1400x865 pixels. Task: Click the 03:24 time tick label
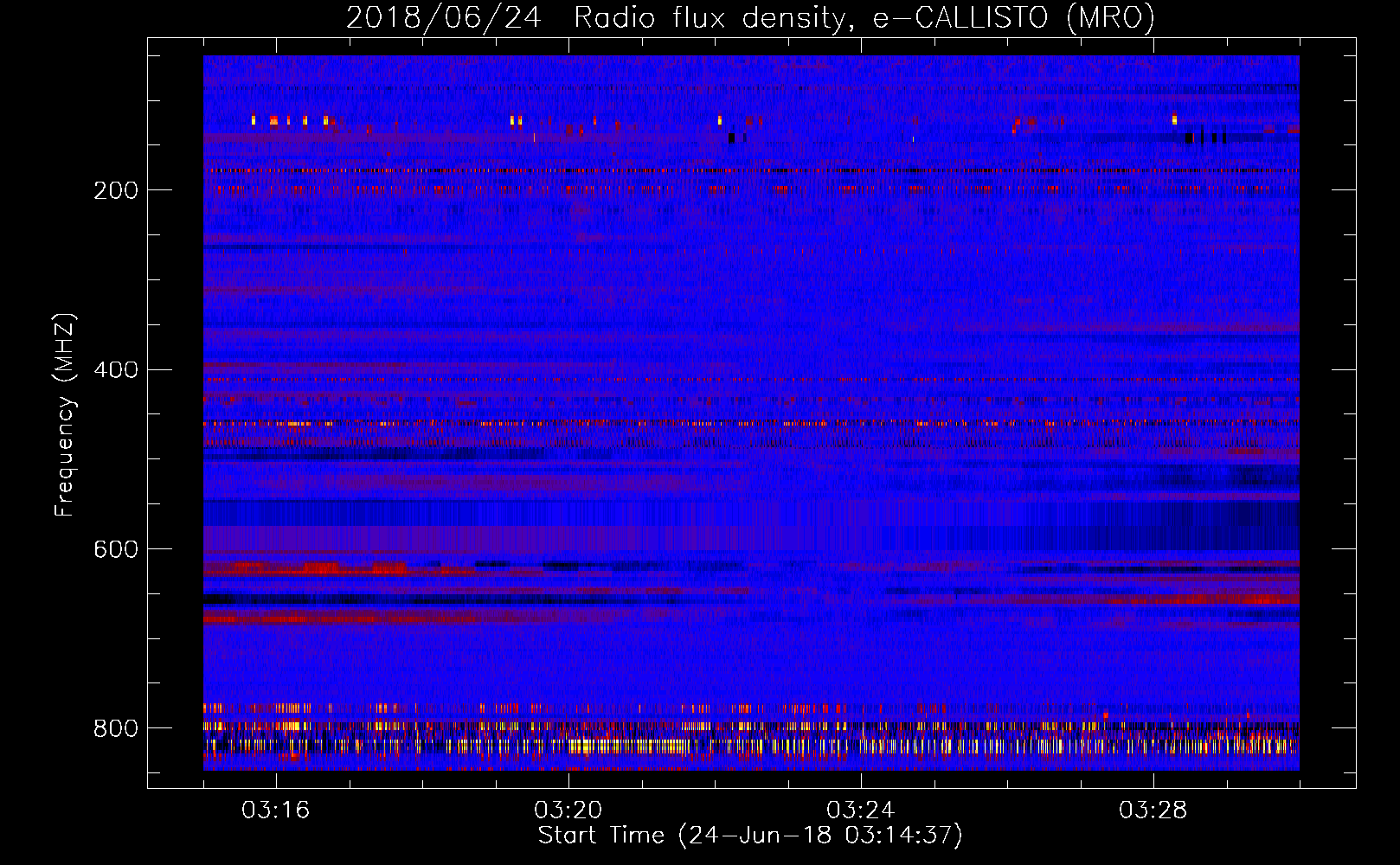click(x=861, y=811)
